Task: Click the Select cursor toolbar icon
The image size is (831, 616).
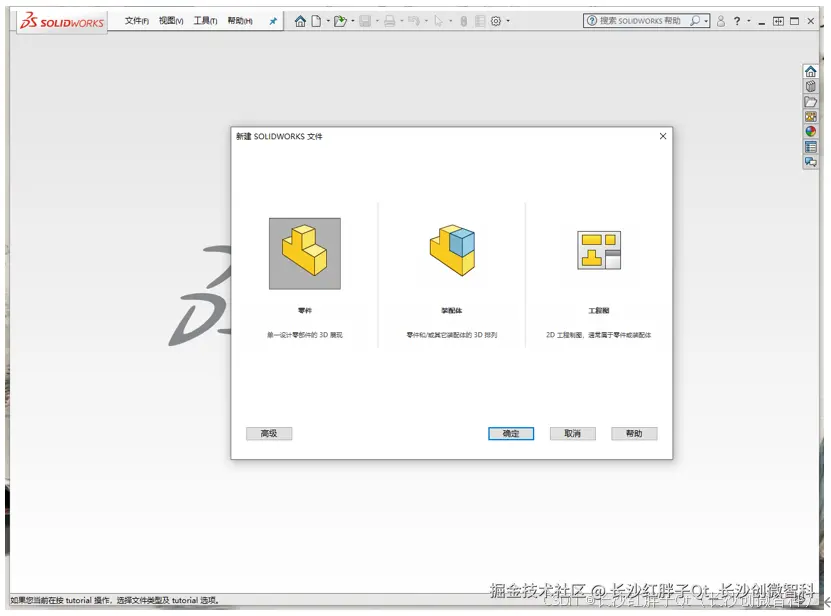Action: tap(438, 21)
